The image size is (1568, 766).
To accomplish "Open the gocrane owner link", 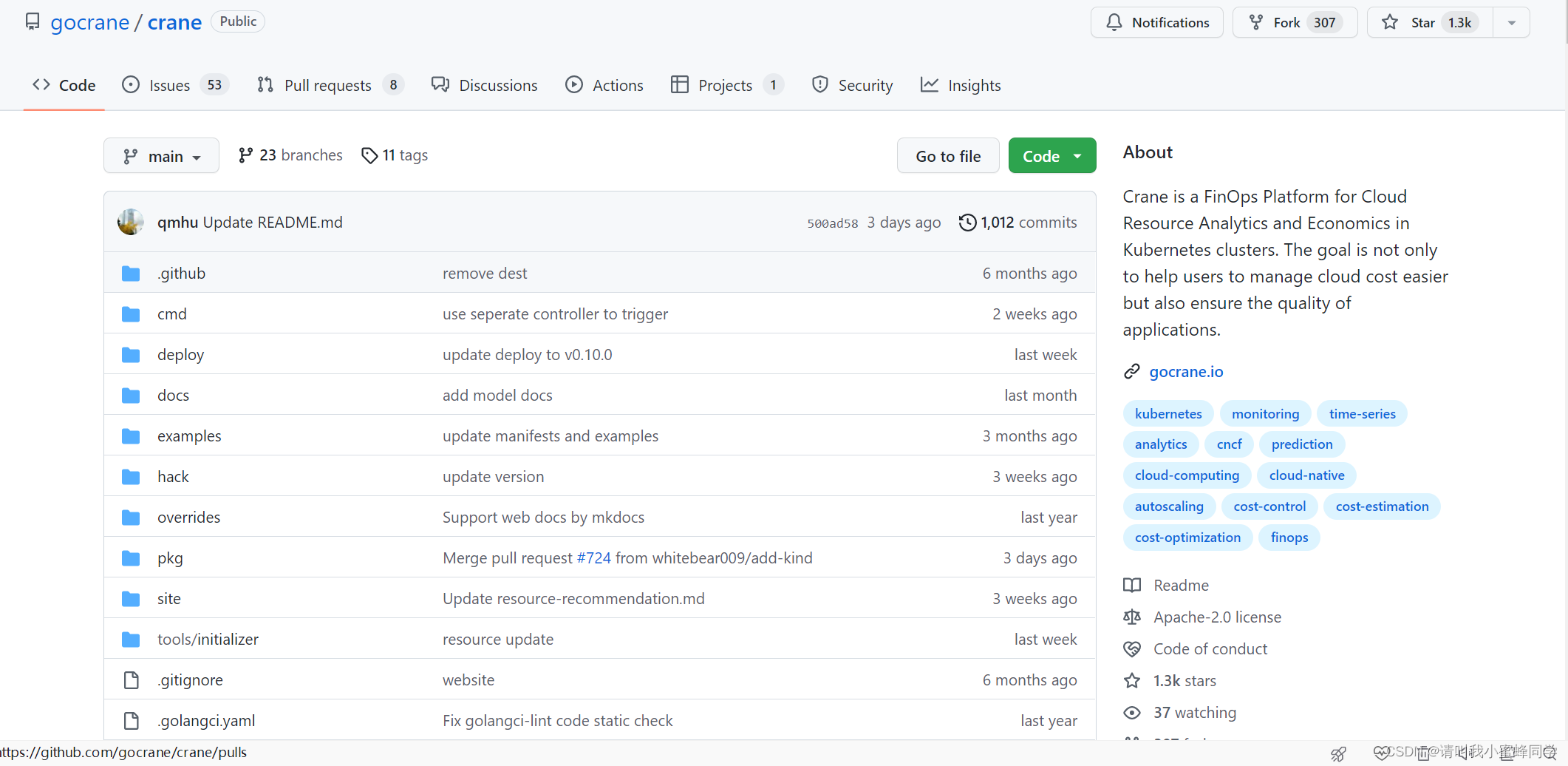I will coord(89,22).
